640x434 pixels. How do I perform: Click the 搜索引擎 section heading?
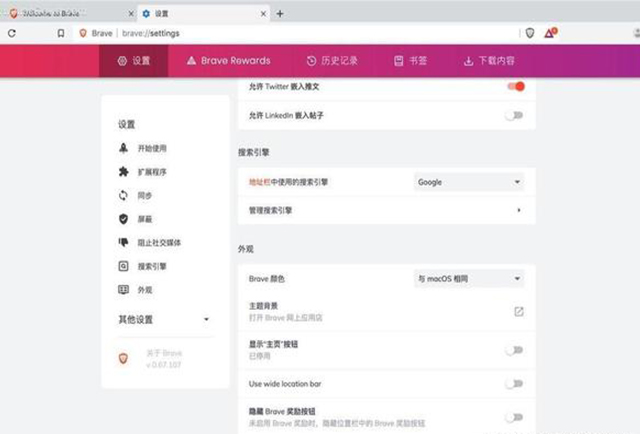pos(253,152)
